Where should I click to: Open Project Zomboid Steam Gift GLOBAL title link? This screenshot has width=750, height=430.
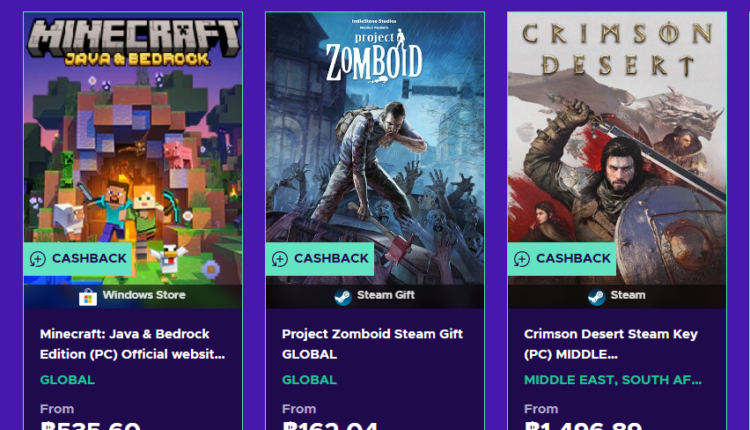pos(372,343)
